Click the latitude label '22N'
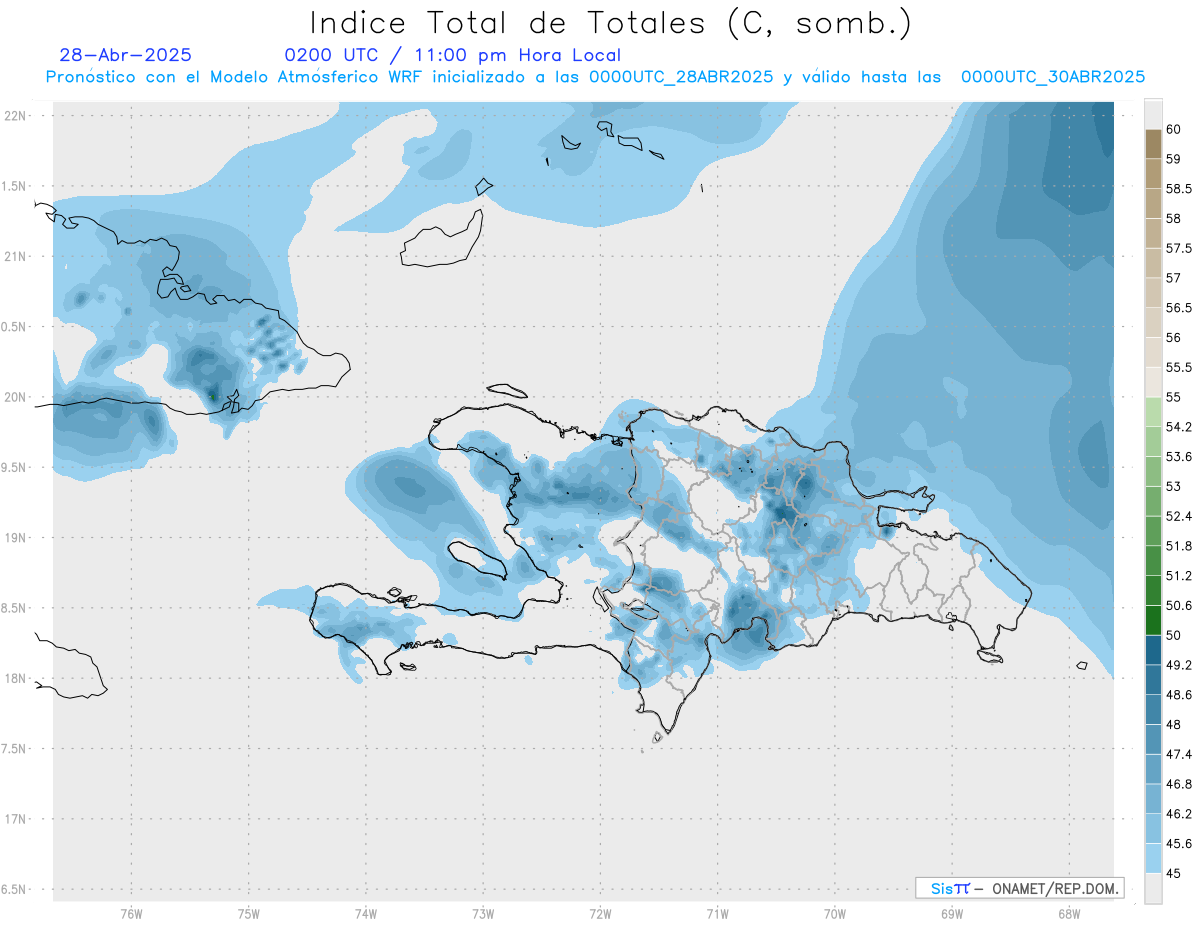The image size is (1200, 927). click(14, 116)
